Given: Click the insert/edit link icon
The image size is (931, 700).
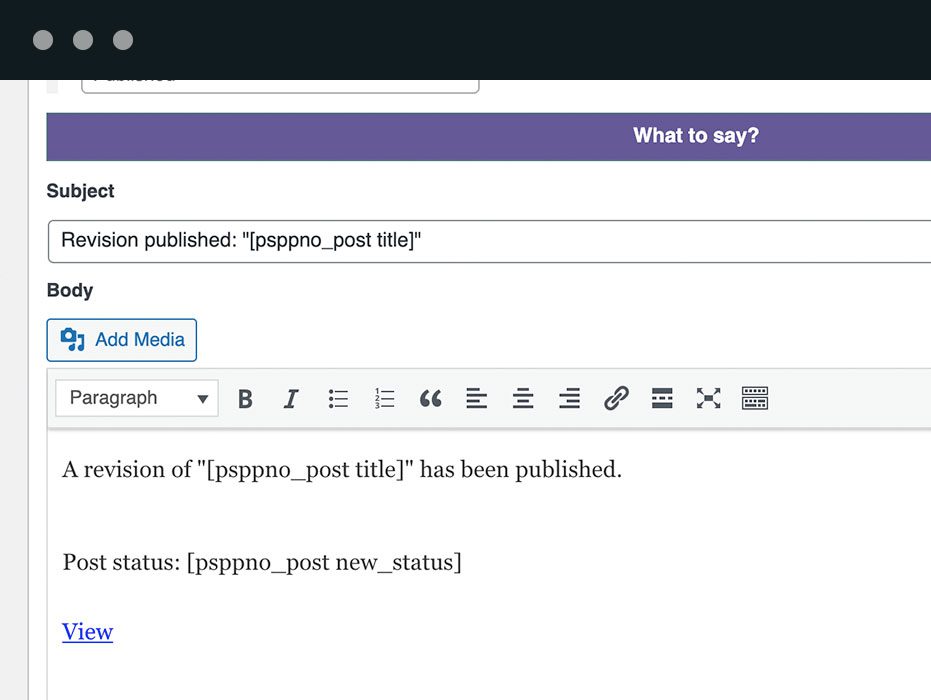Looking at the screenshot, I should click(616, 399).
